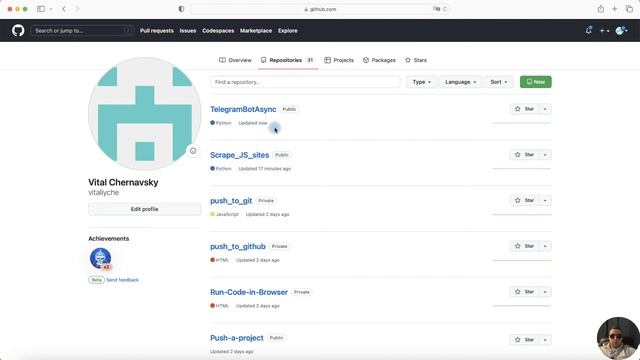Click the Private badge beside push_to_git

(x=266, y=201)
